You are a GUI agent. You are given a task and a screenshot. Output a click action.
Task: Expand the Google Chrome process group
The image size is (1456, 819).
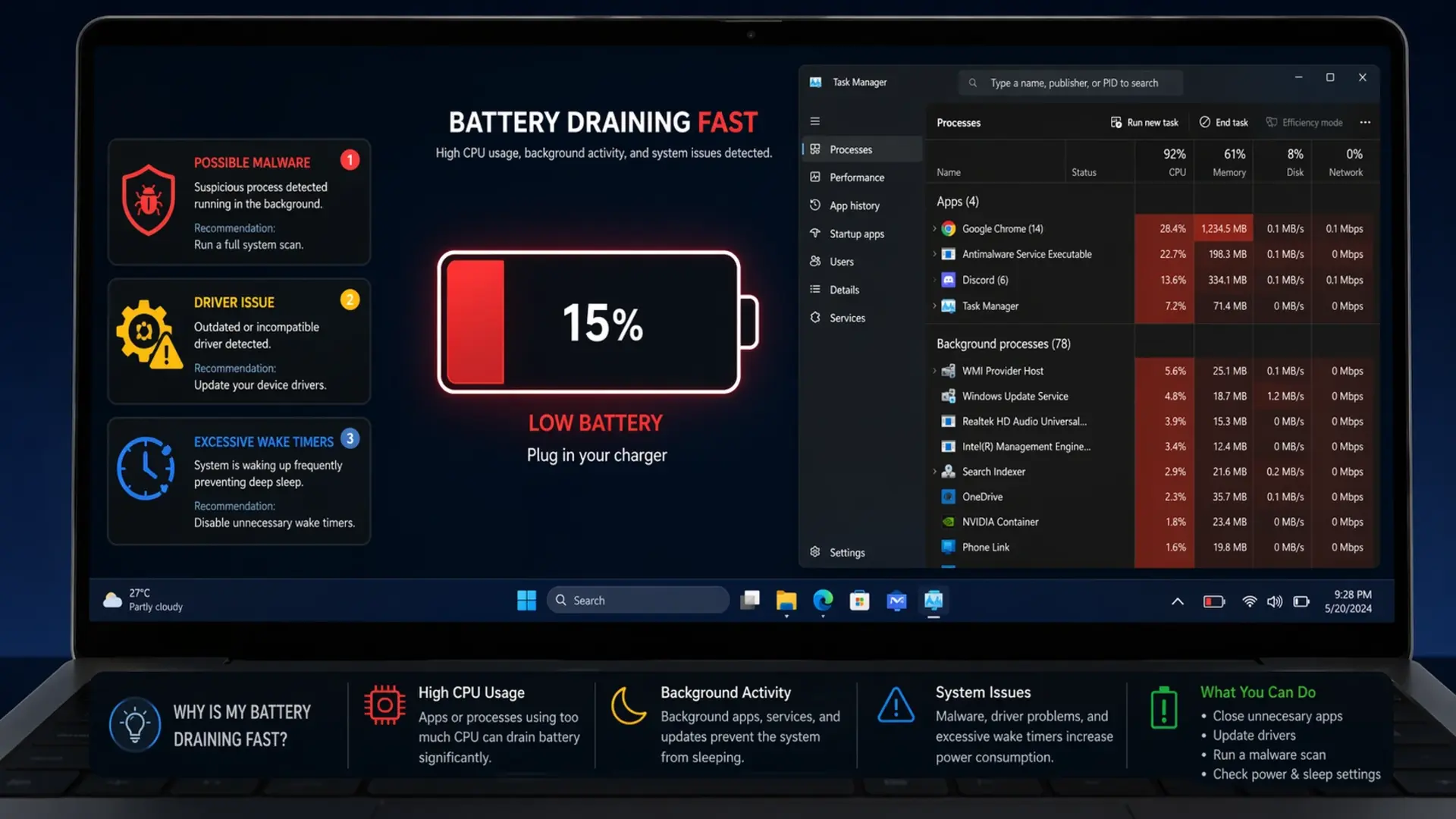point(934,228)
